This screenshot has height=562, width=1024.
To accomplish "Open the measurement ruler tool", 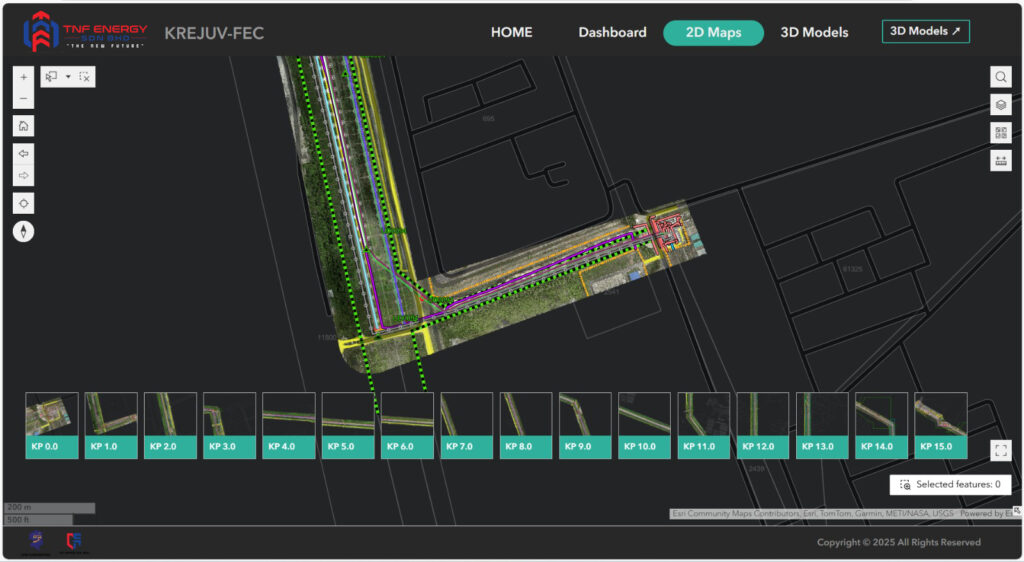I will tap(1000, 161).
